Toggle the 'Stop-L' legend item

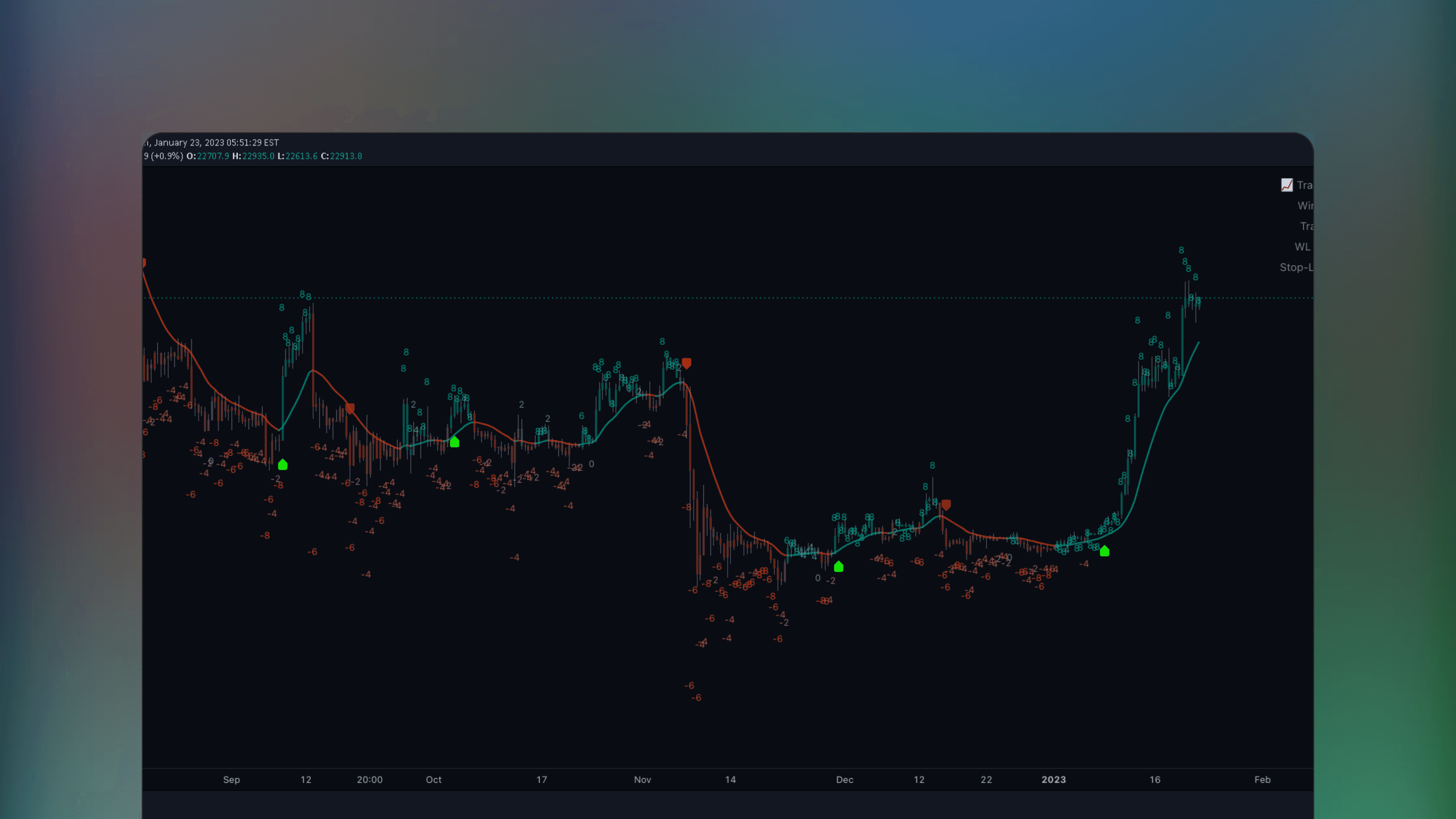click(x=1296, y=267)
